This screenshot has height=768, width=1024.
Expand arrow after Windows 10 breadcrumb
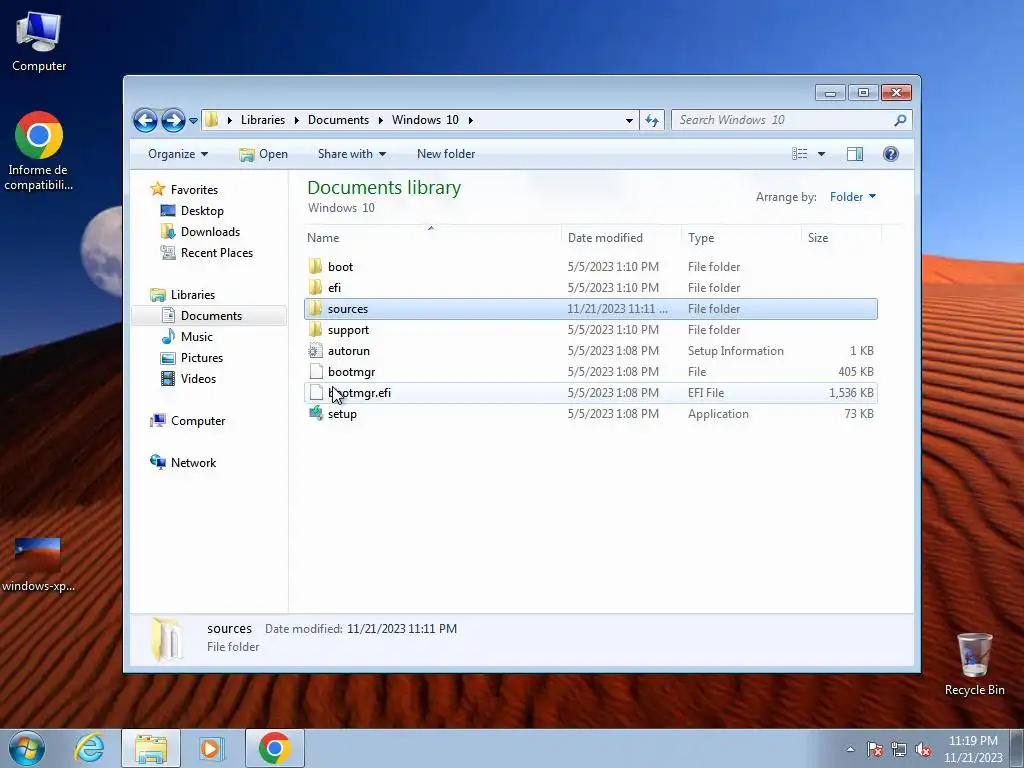pyautogui.click(x=470, y=120)
